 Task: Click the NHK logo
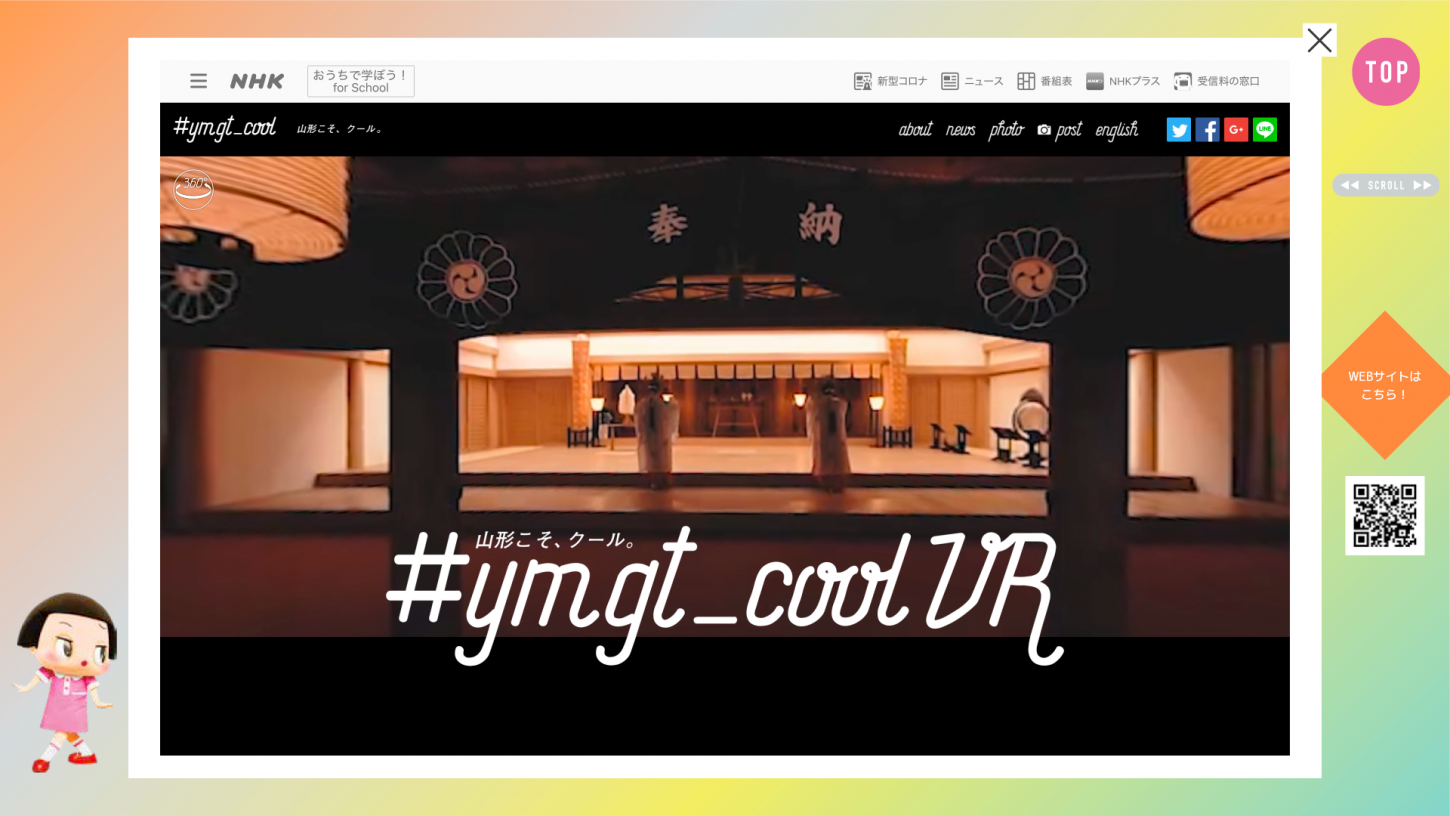tap(257, 81)
